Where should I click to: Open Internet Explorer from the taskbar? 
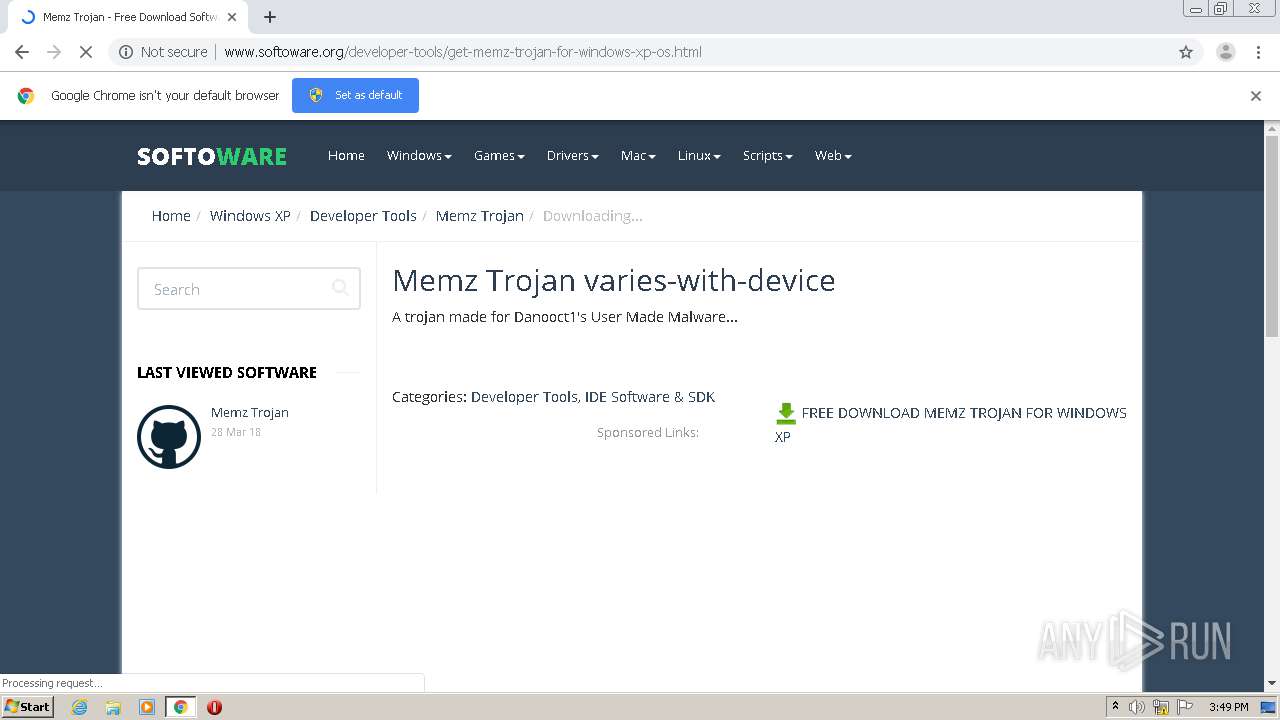(80, 707)
